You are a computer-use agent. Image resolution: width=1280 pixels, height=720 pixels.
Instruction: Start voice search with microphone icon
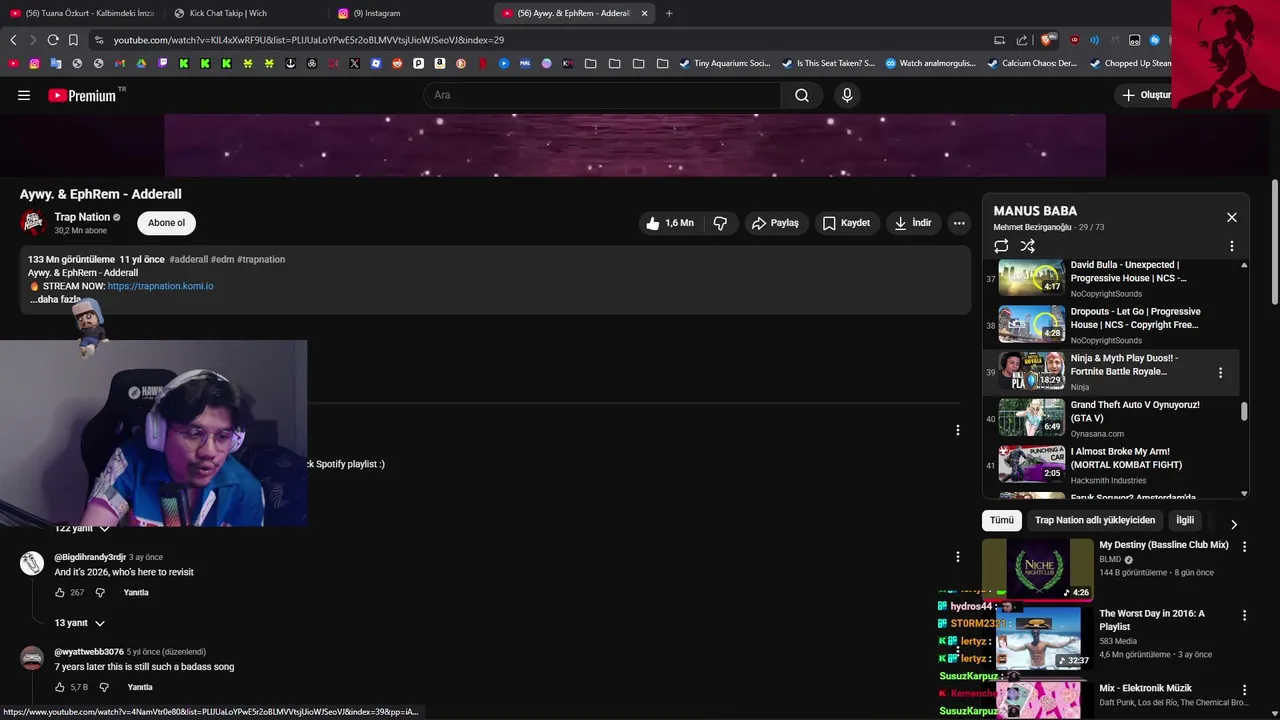pyautogui.click(x=847, y=95)
